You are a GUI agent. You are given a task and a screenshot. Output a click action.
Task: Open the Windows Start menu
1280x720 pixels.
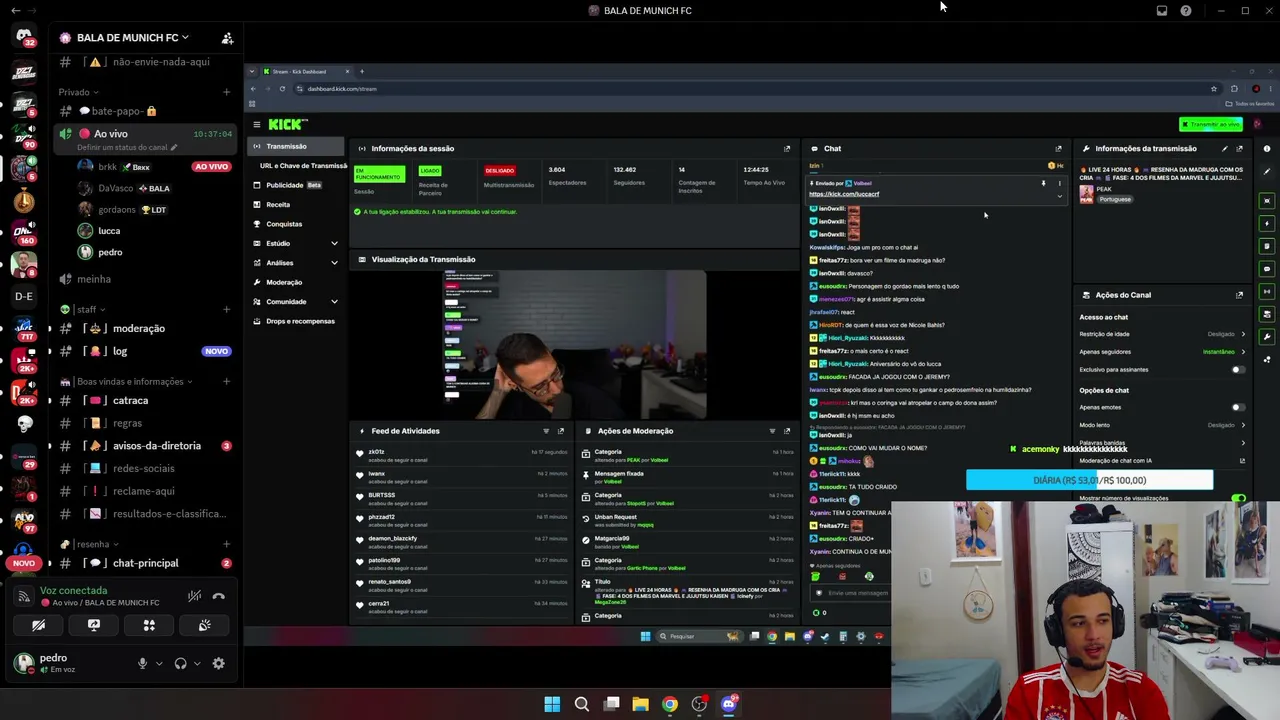coord(552,704)
